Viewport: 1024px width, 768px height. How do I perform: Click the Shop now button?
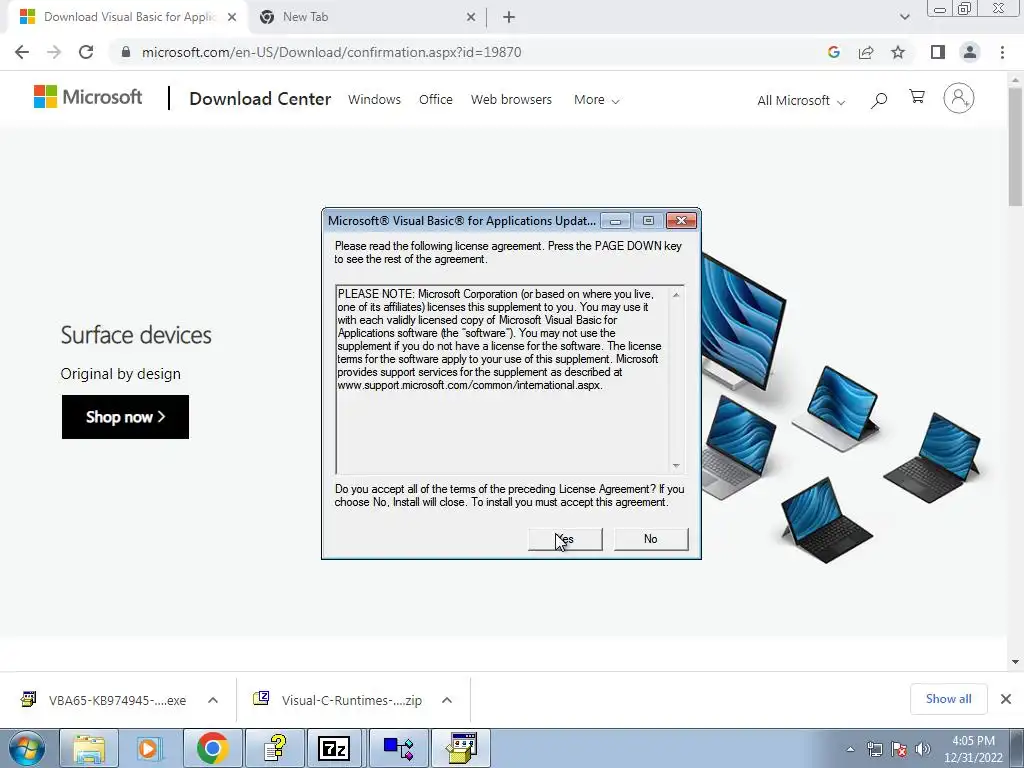point(125,417)
